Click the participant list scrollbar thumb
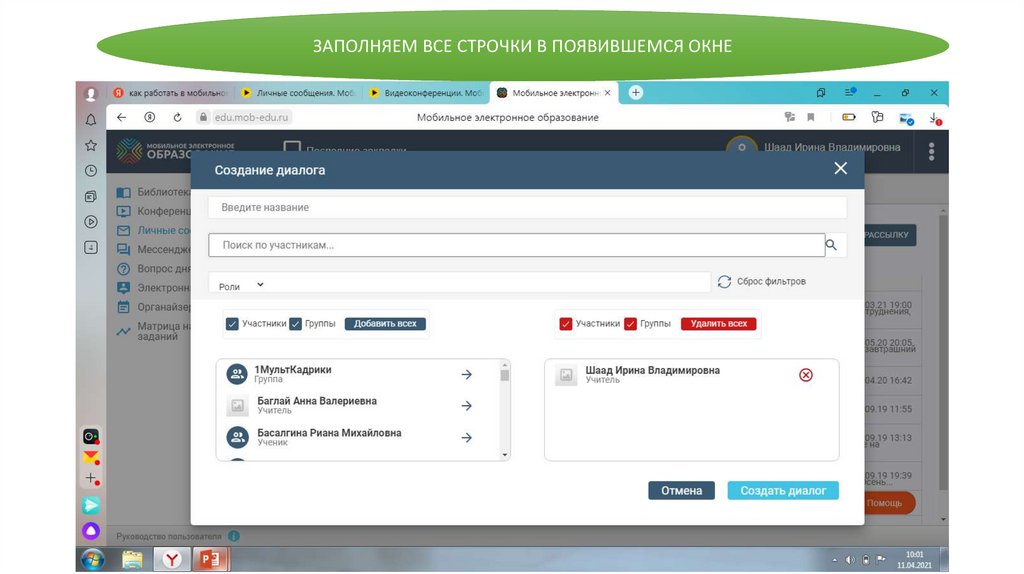This screenshot has height=574, width=1024. 505,375
